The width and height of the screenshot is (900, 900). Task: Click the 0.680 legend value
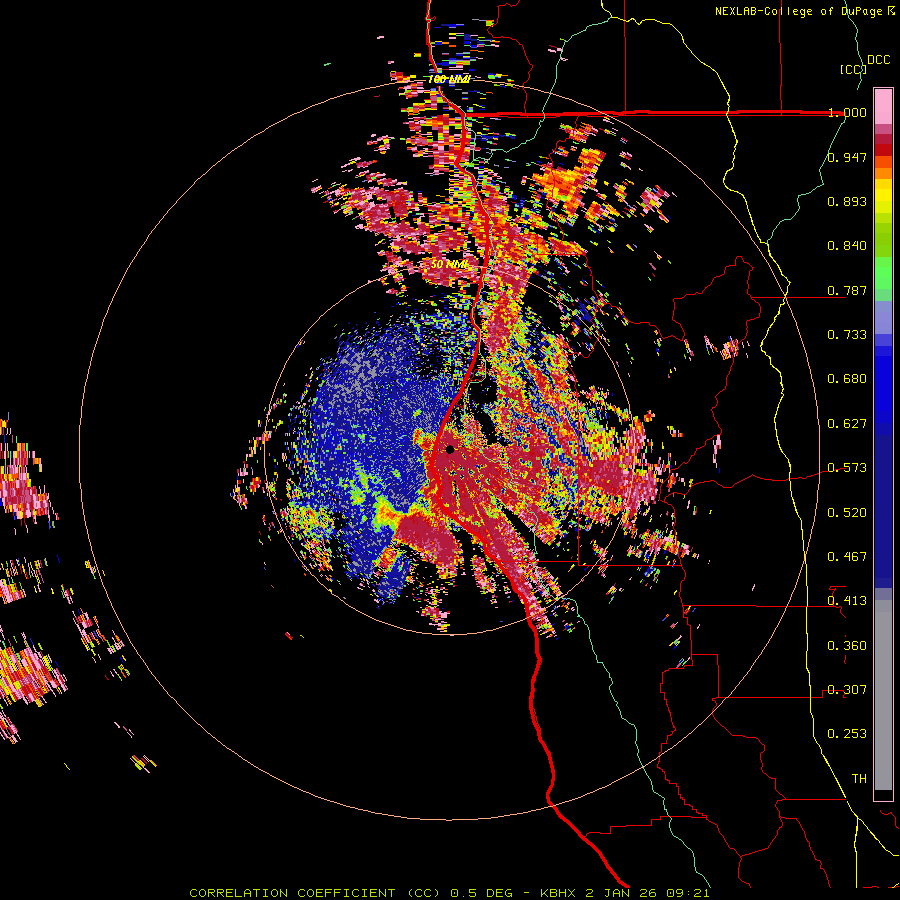click(847, 379)
